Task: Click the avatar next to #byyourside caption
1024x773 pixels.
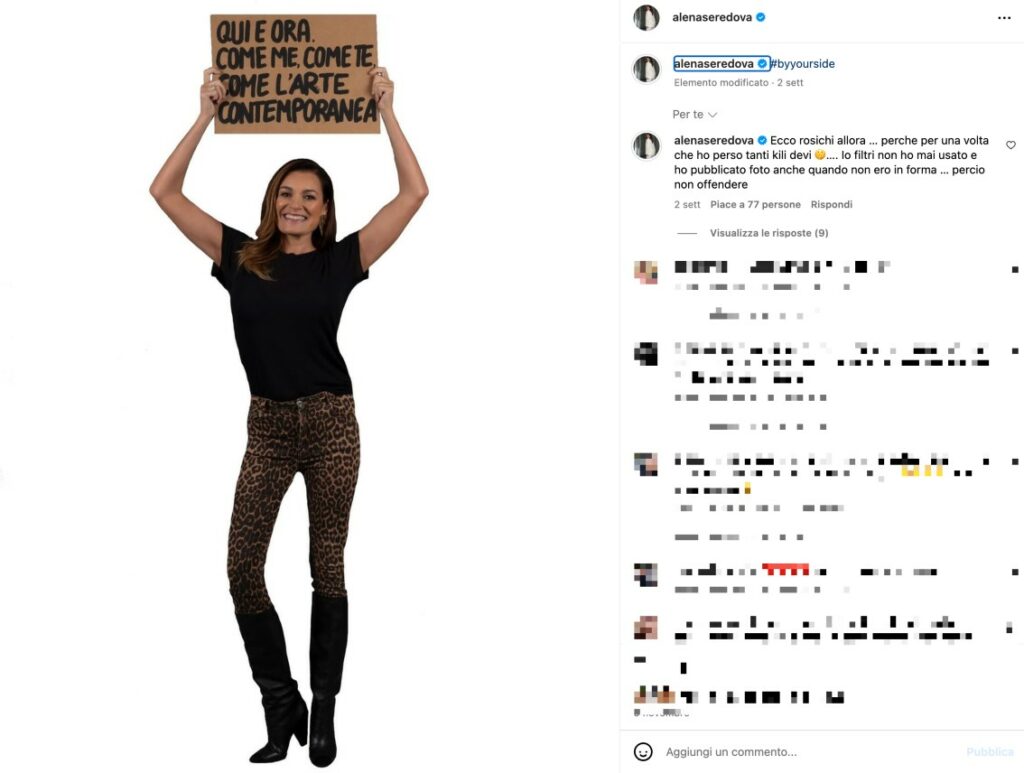Action: pyautogui.click(x=647, y=69)
